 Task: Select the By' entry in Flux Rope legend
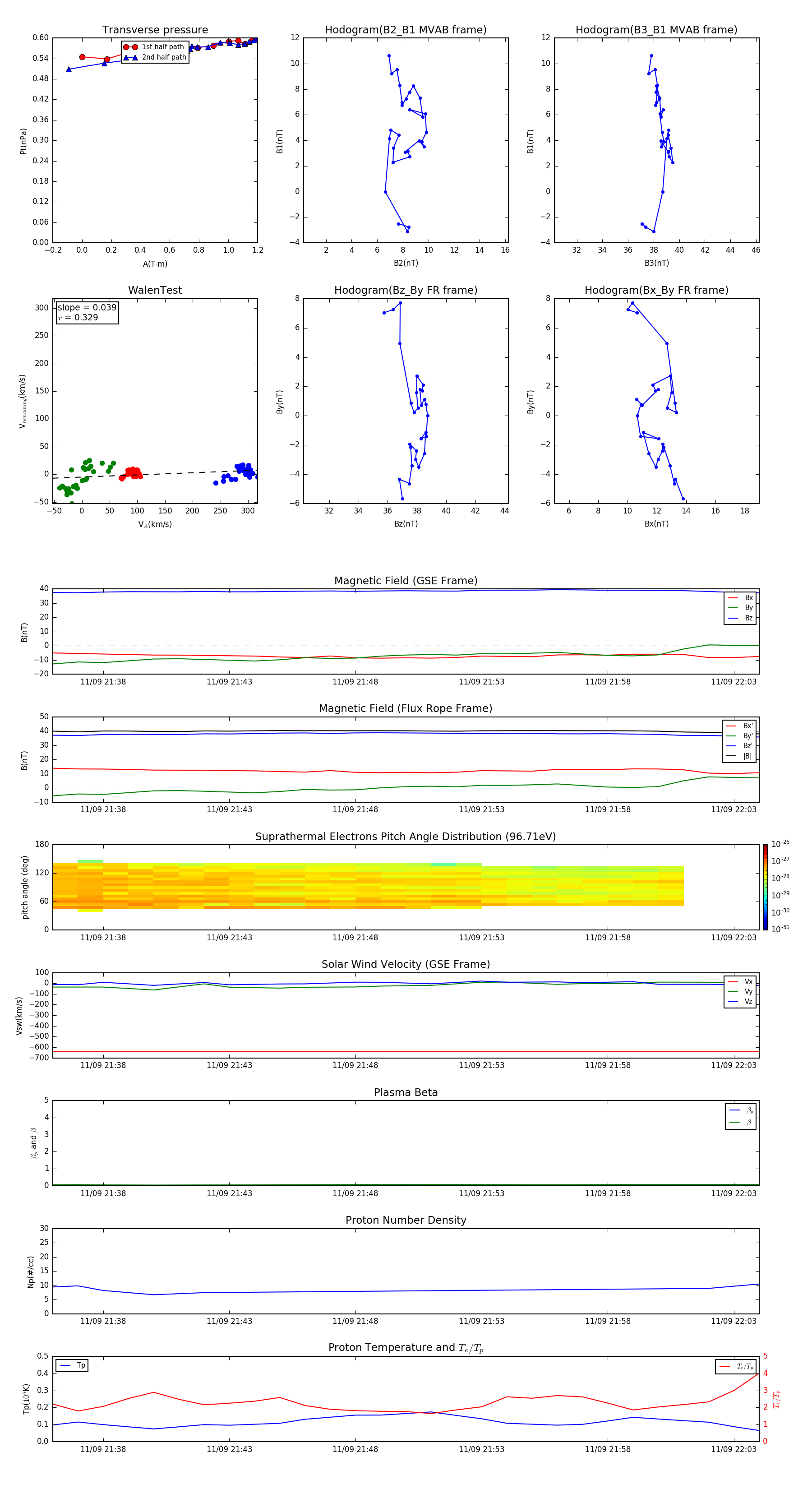(x=740, y=736)
